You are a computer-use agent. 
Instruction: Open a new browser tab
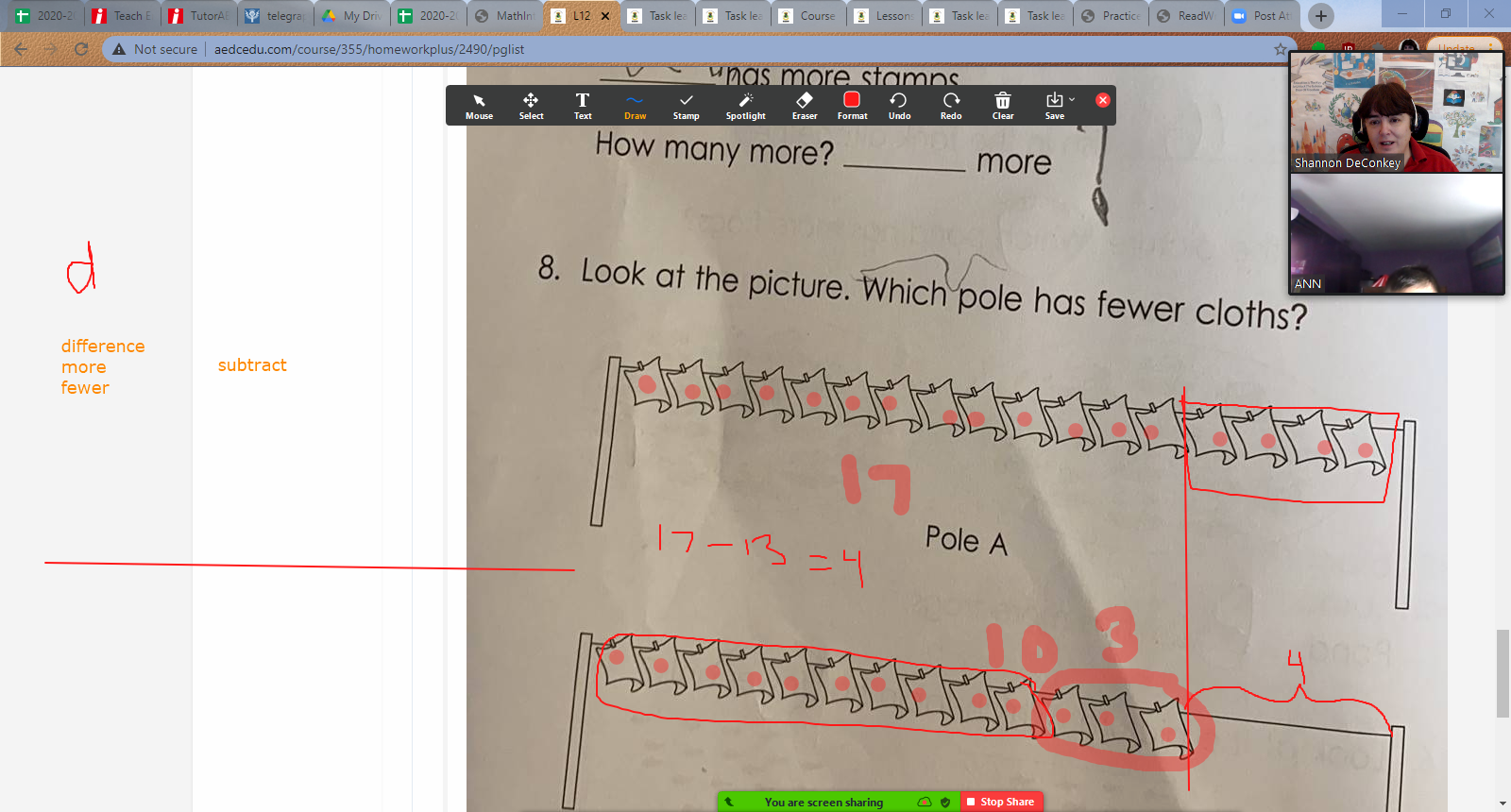pos(1320,16)
